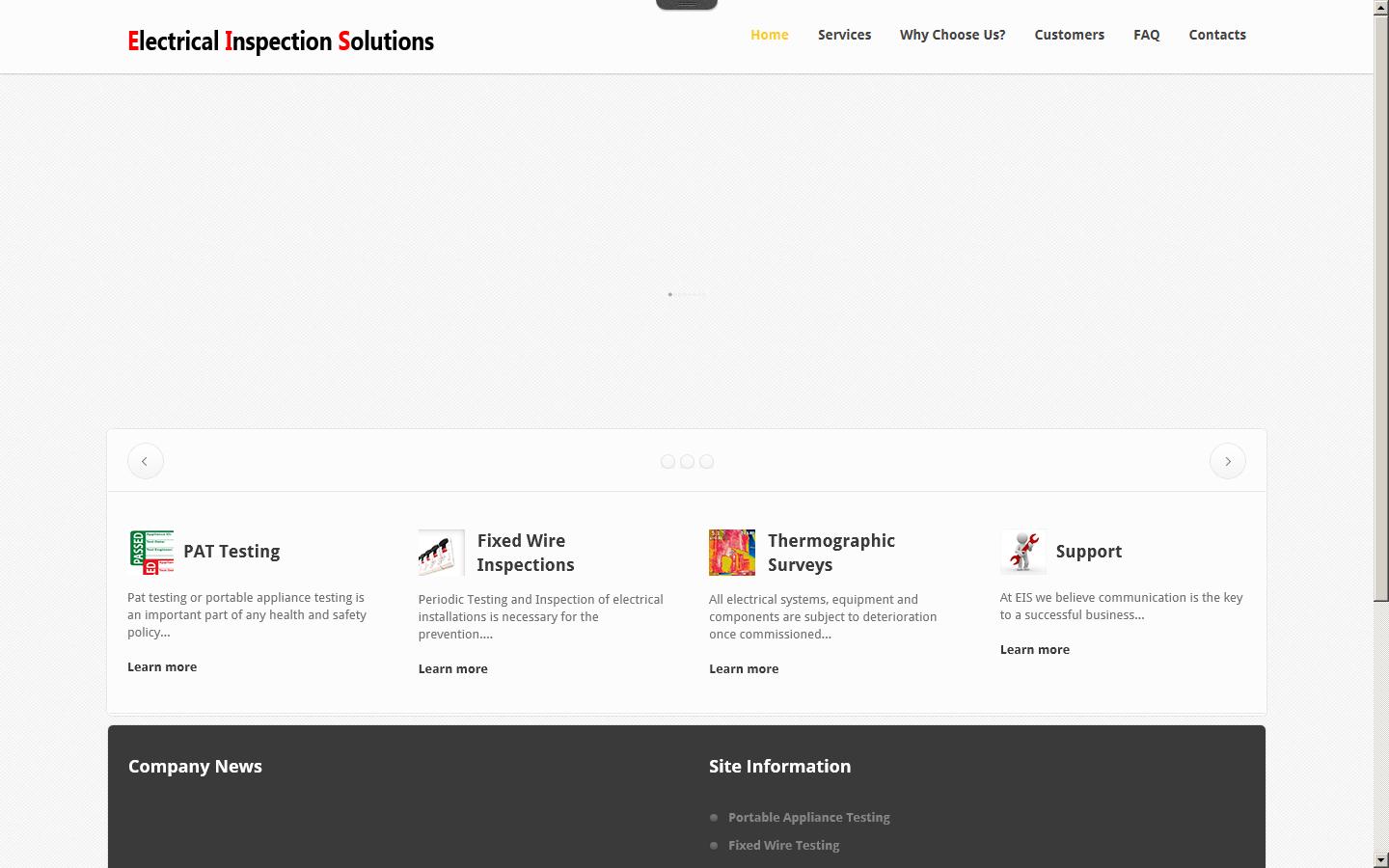Click the page scrollbar down arrow
This screenshot has width=1389, height=868.
[1382, 859]
